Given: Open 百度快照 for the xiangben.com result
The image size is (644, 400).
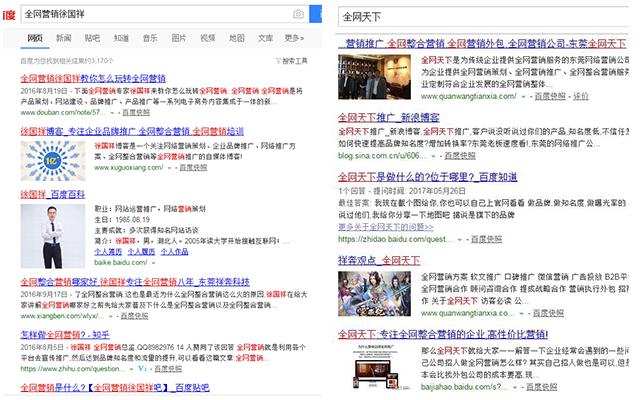Looking at the screenshot, I should point(134,316).
